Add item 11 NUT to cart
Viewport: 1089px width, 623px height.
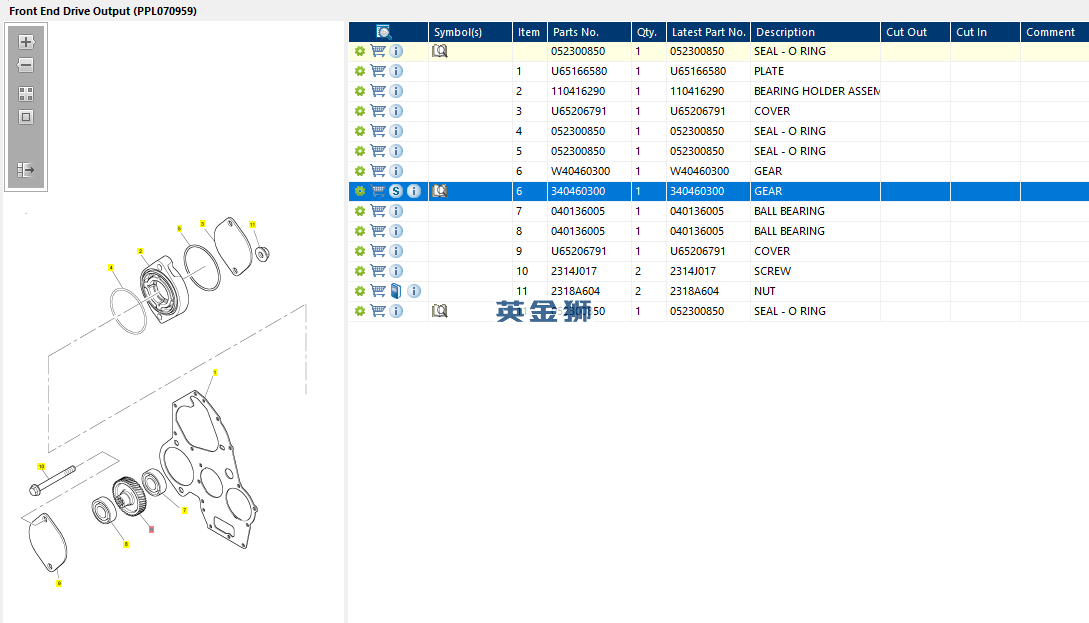(378, 291)
